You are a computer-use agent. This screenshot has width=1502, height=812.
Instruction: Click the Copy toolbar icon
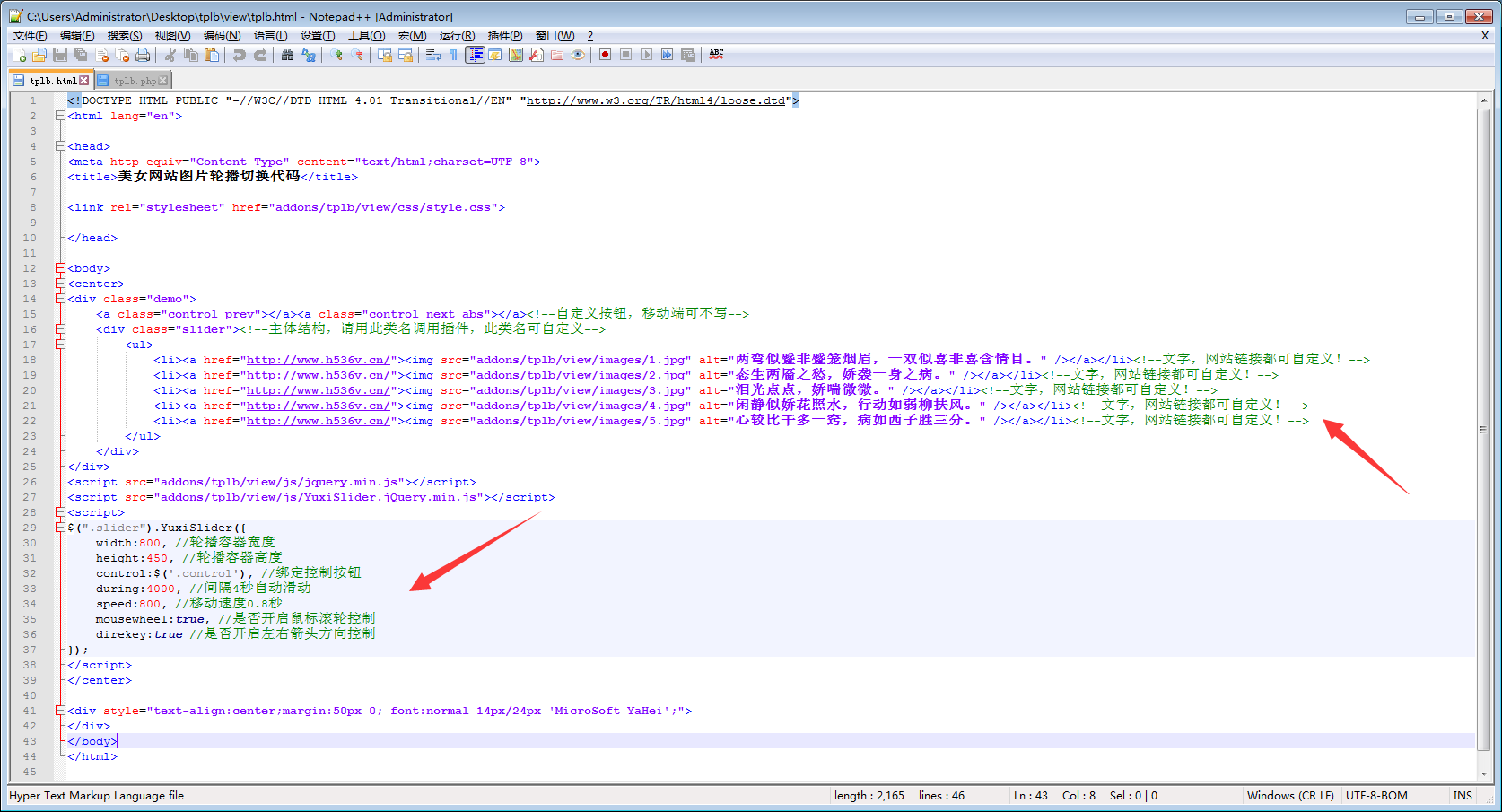click(x=190, y=55)
